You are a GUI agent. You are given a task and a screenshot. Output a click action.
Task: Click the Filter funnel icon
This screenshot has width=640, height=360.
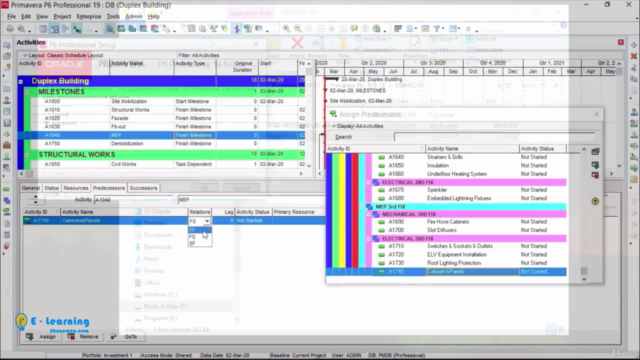click(437, 29)
